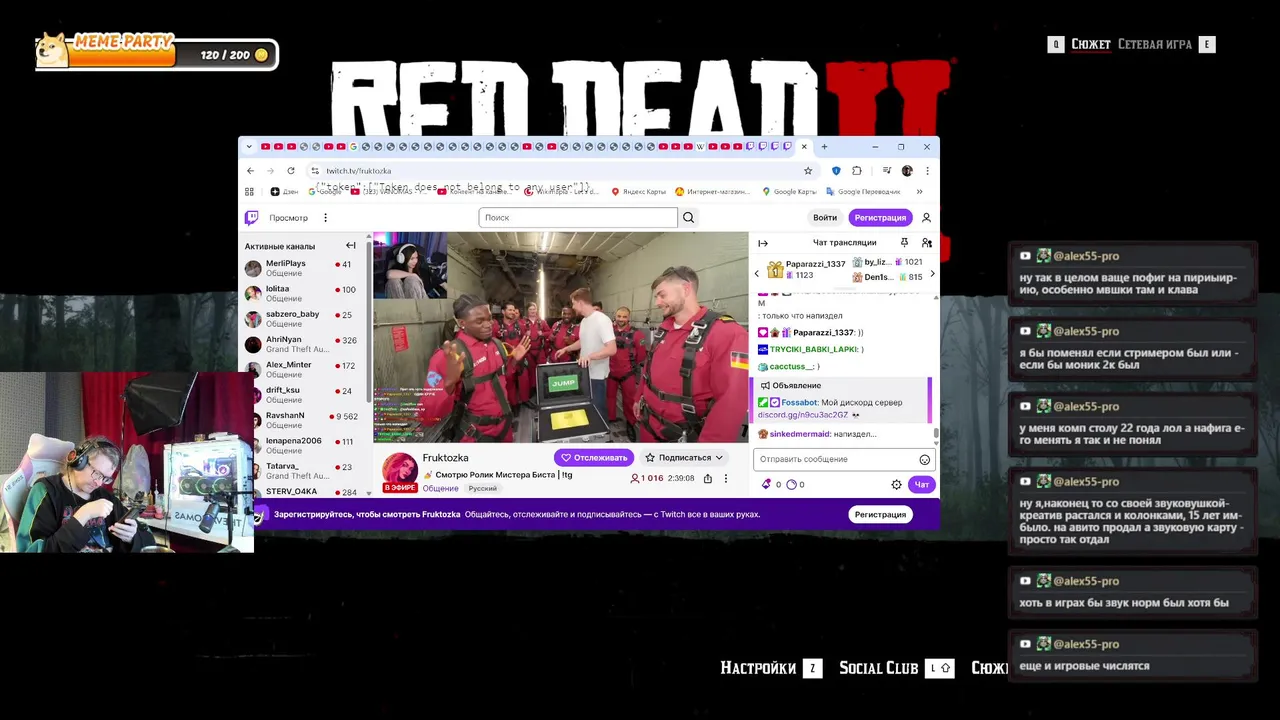Screen dimensions: 1280x720
Task: Click sinkedmermaid username in chat
Action: 800,434
